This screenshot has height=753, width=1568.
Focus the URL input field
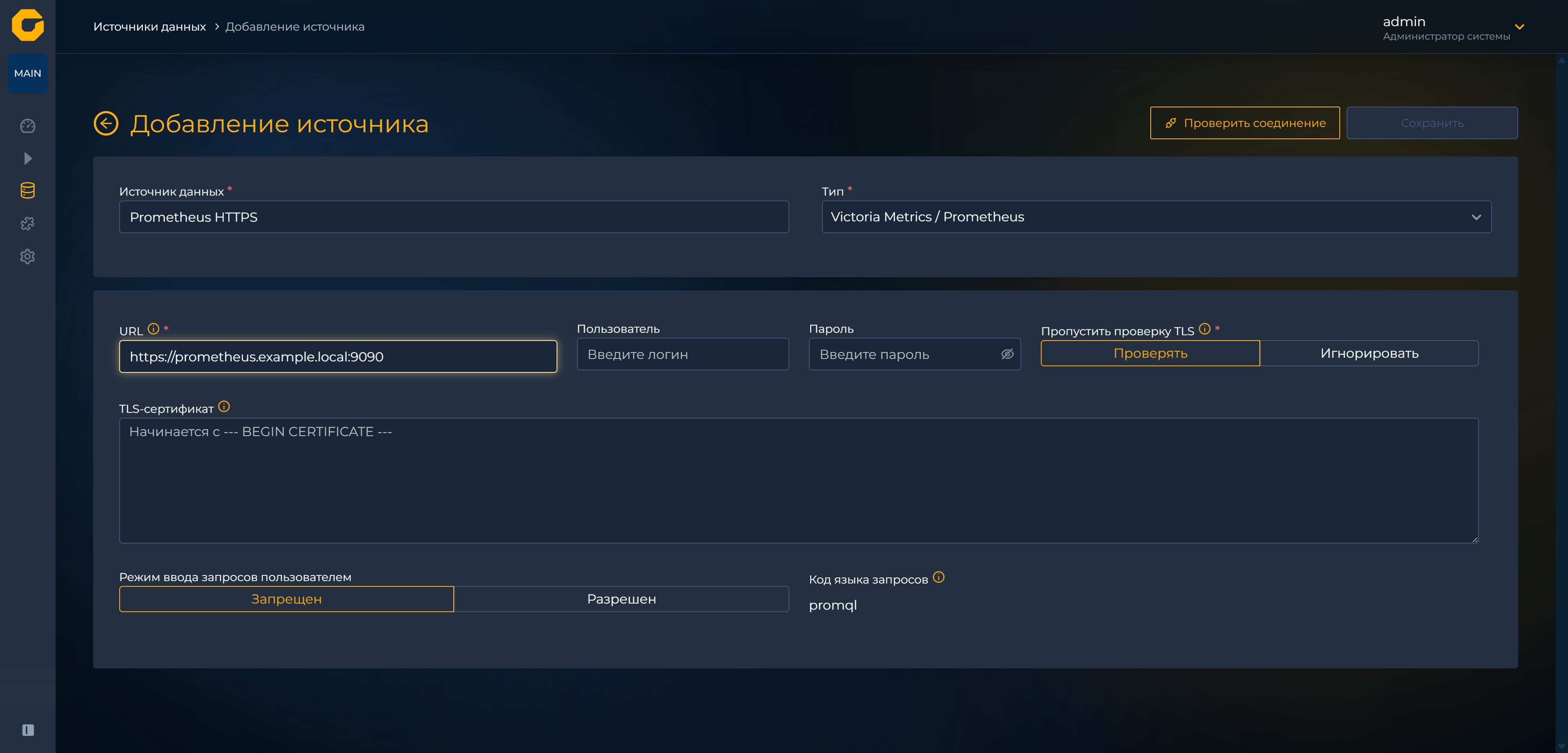tap(338, 356)
